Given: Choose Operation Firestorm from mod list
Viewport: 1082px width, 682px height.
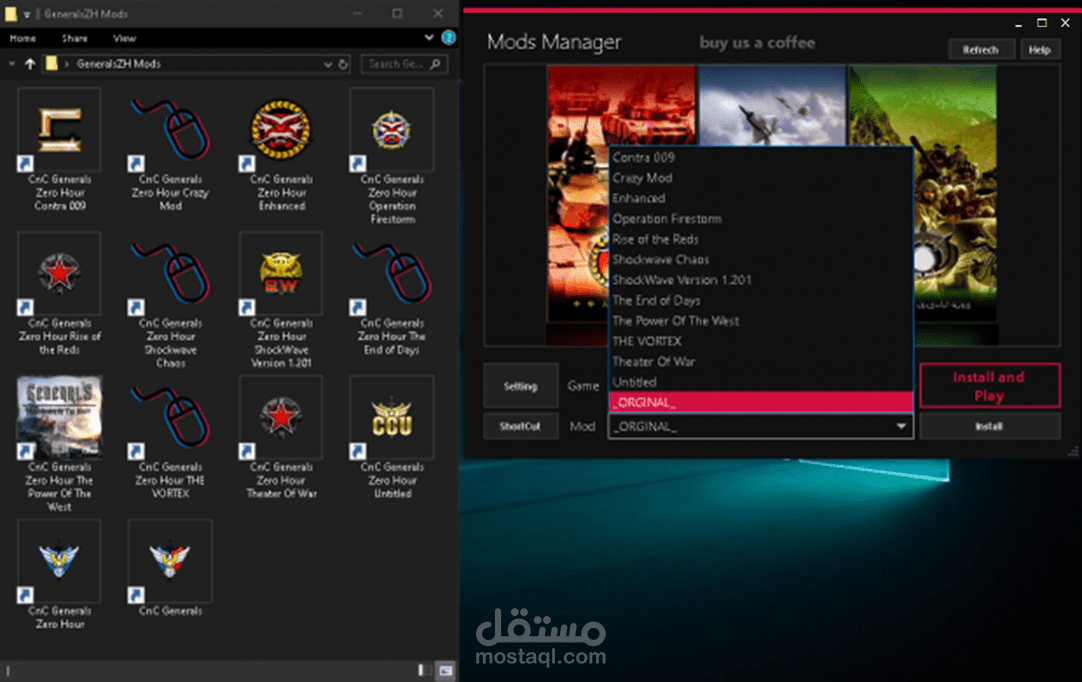Looking at the screenshot, I should [761, 219].
